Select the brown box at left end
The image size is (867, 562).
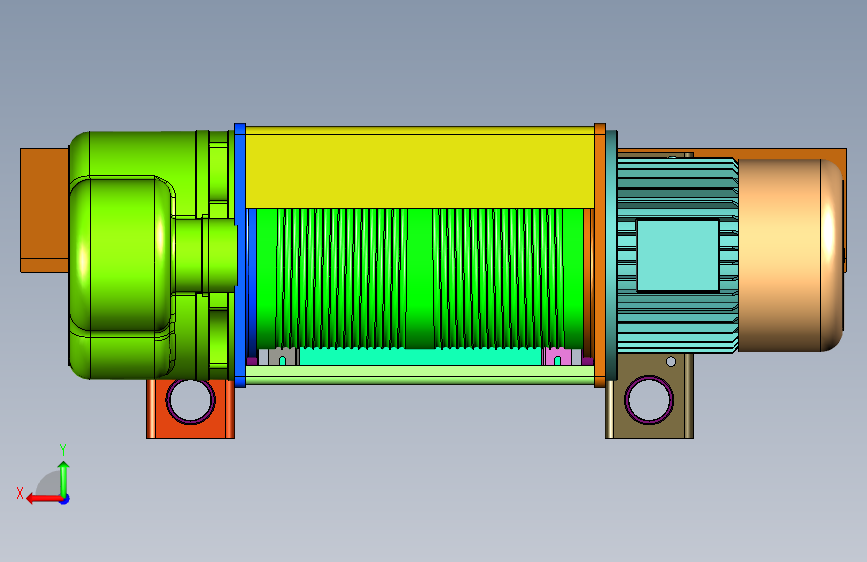tap(44, 210)
